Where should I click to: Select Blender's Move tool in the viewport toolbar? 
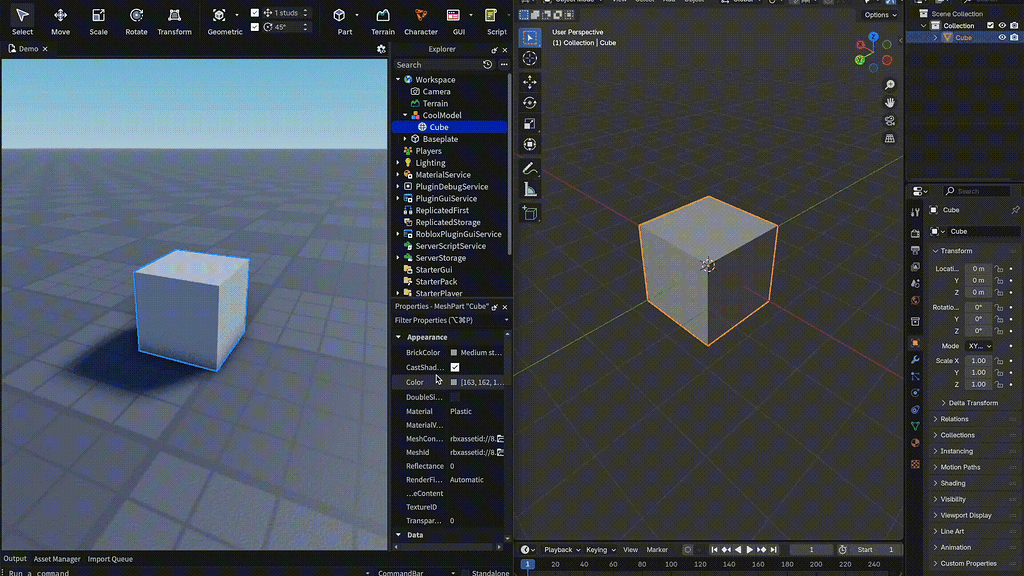(x=530, y=82)
